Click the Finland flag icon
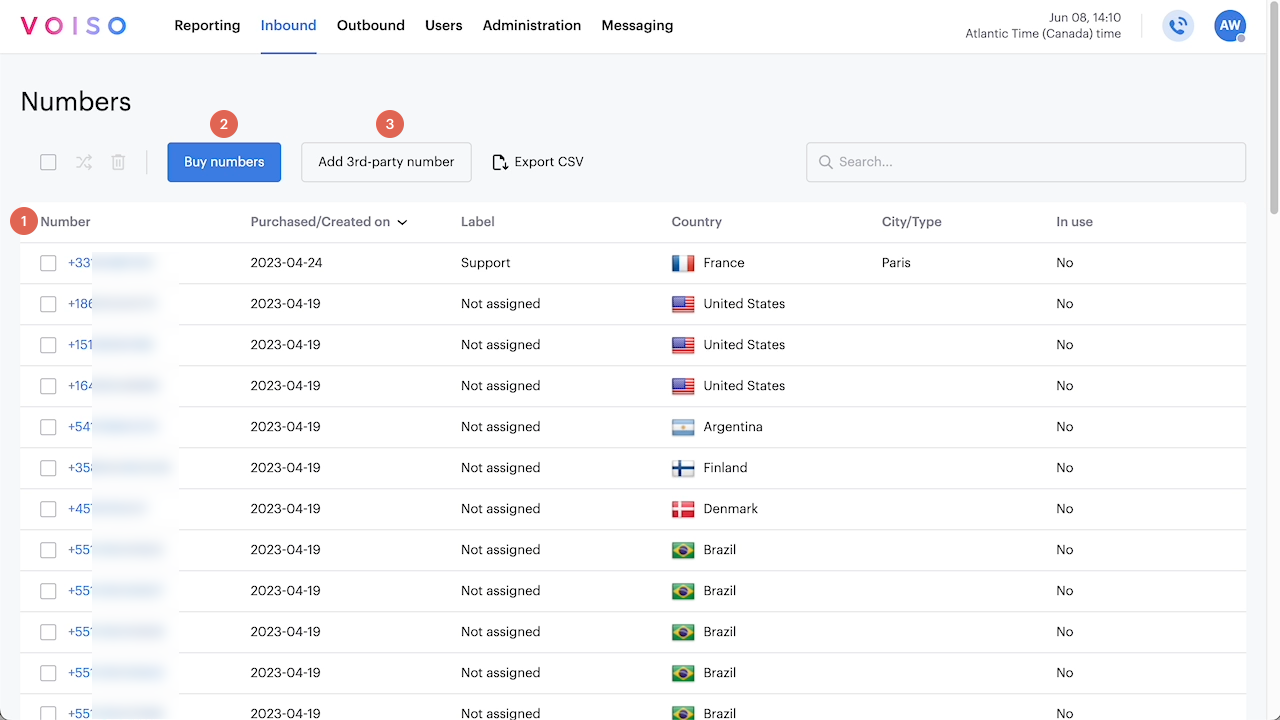1280x720 pixels. [x=683, y=468]
